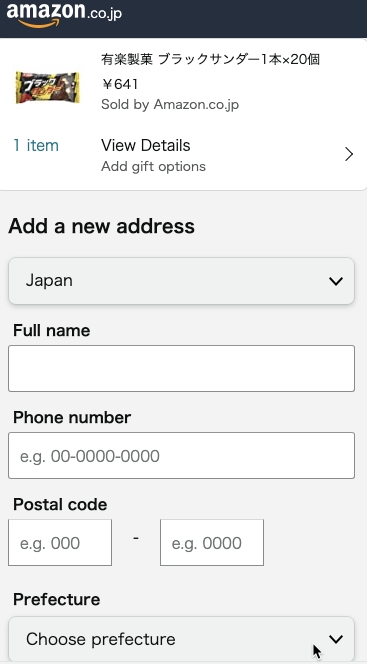This screenshot has width=367, height=664.
Task: Click the Japan dropdown arrow icon
Action: [336, 281]
